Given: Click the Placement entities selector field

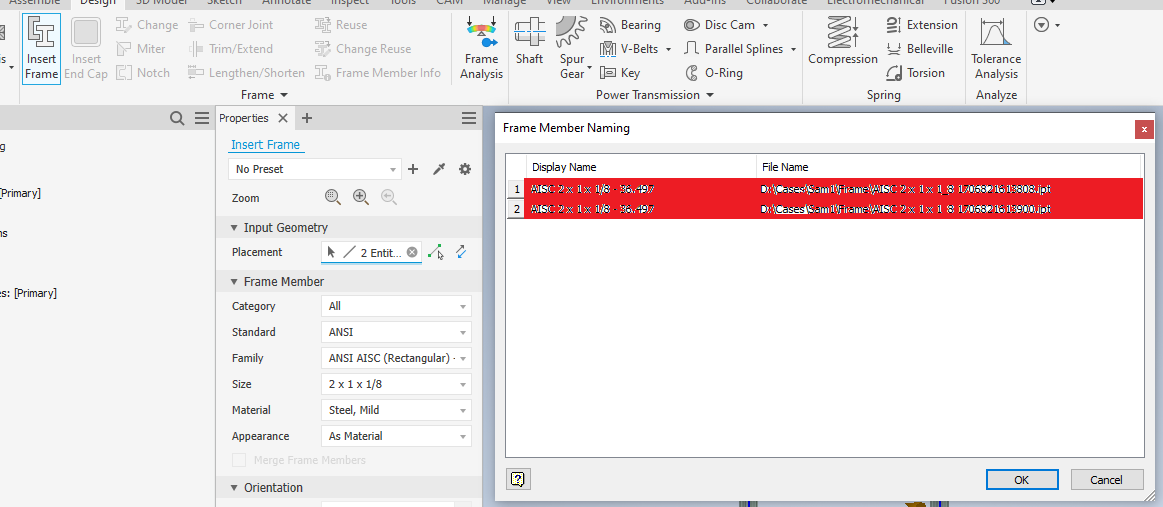Looking at the screenshot, I should (372, 252).
